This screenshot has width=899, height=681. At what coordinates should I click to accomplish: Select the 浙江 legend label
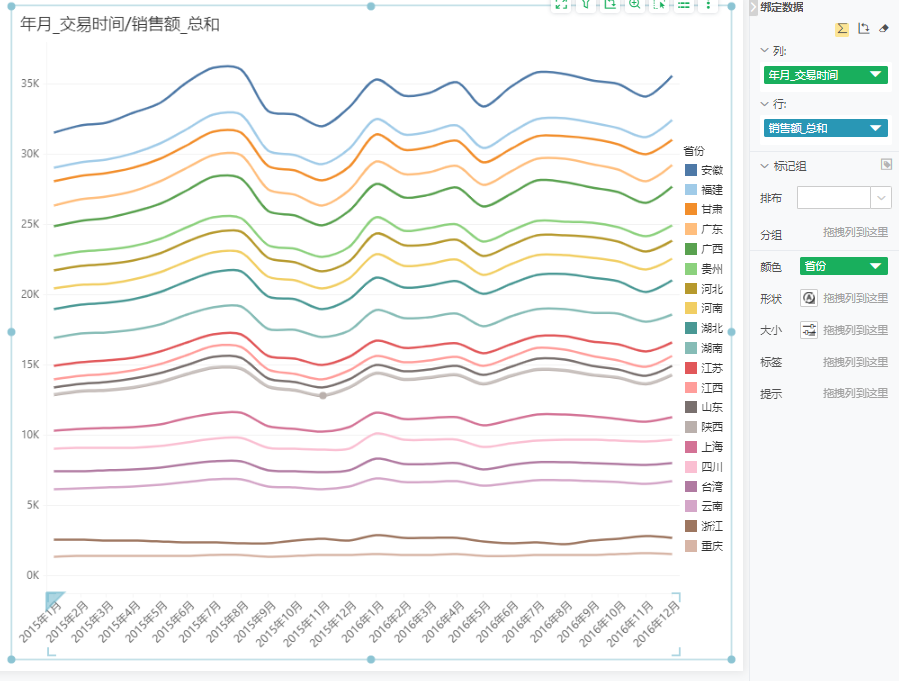(x=712, y=526)
